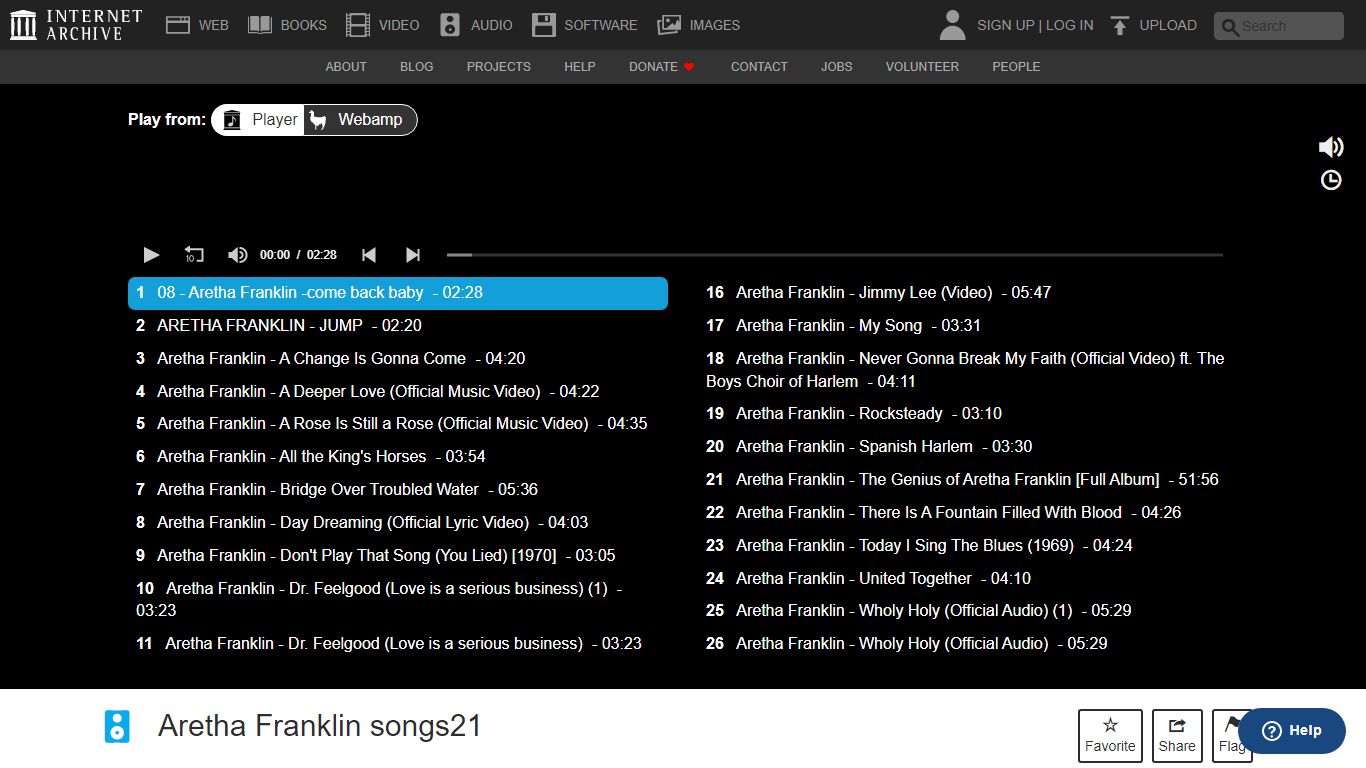
Task: Skip to the next track
Action: coord(413,255)
